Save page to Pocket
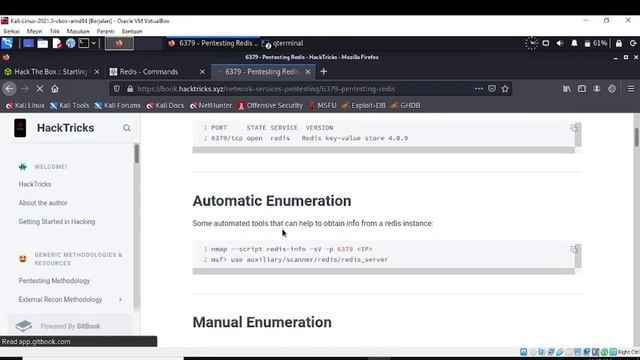This screenshot has width=640, height=360. [492, 89]
